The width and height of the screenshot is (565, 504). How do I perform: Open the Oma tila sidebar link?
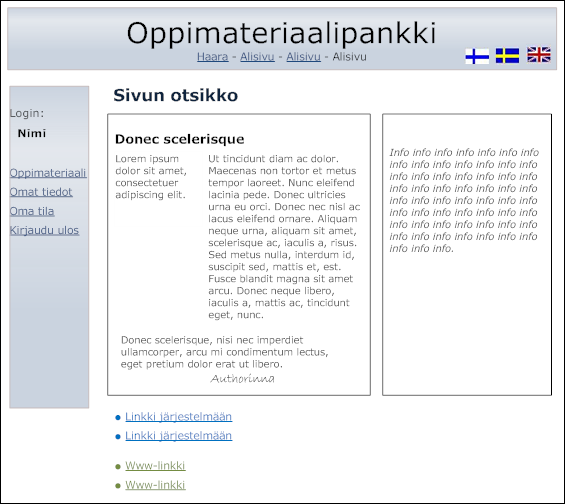[32, 211]
